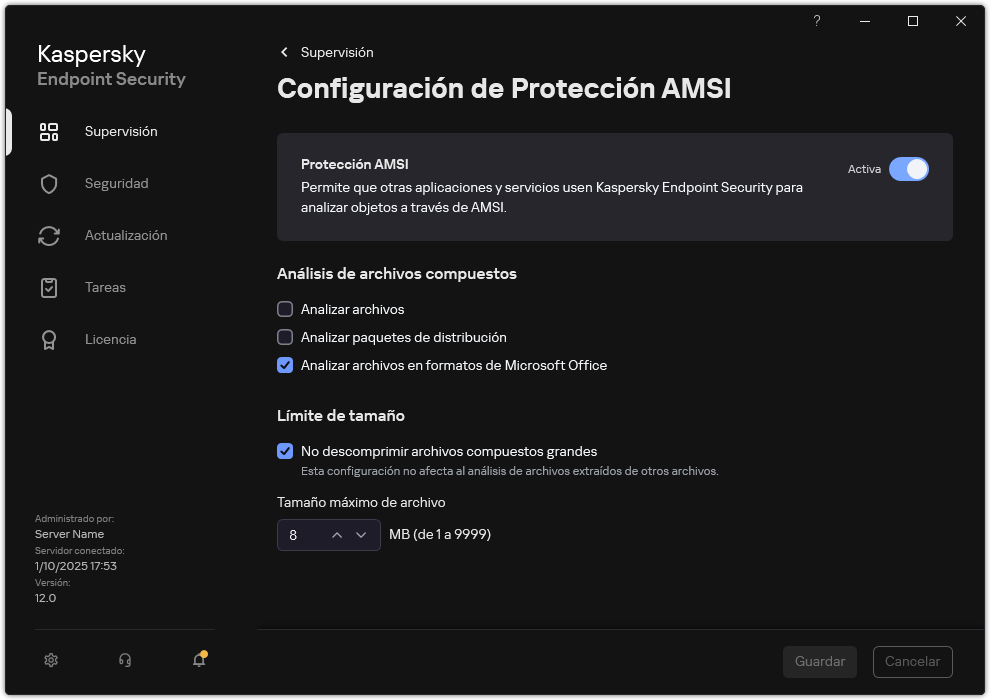Uncheck No descomprimir archivos compuestos grandes

pyautogui.click(x=285, y=451)
